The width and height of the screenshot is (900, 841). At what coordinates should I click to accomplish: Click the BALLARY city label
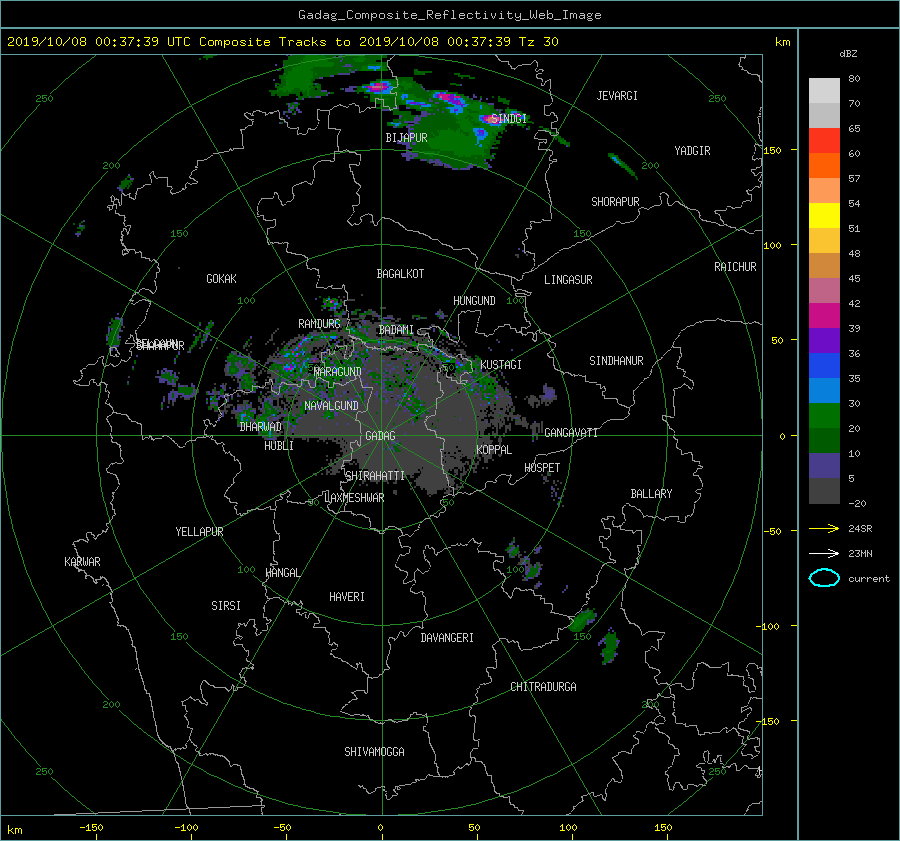(x=651, y=494)
